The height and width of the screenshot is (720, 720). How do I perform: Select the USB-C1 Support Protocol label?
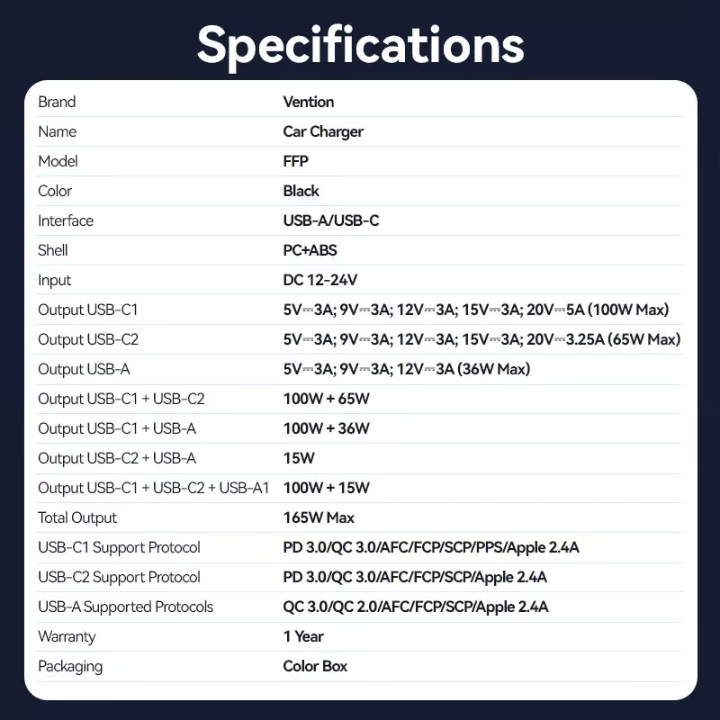click(119, 547)
